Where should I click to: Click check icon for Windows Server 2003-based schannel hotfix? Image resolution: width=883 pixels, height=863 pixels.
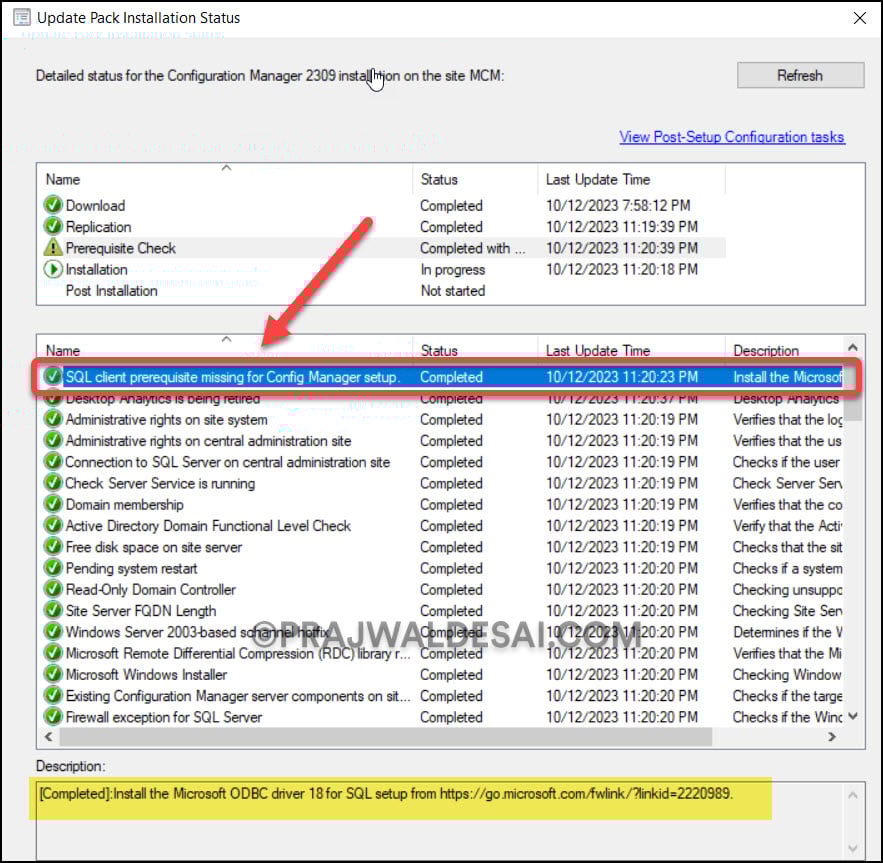[53, 632]
